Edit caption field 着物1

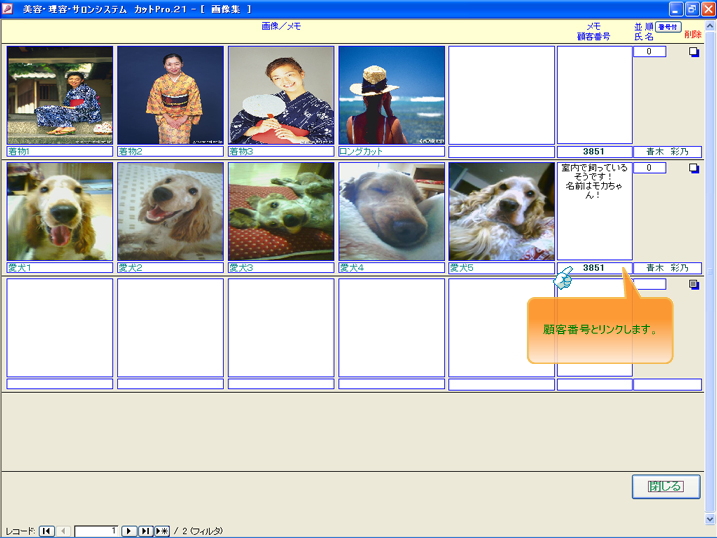(x=60, y=151)
